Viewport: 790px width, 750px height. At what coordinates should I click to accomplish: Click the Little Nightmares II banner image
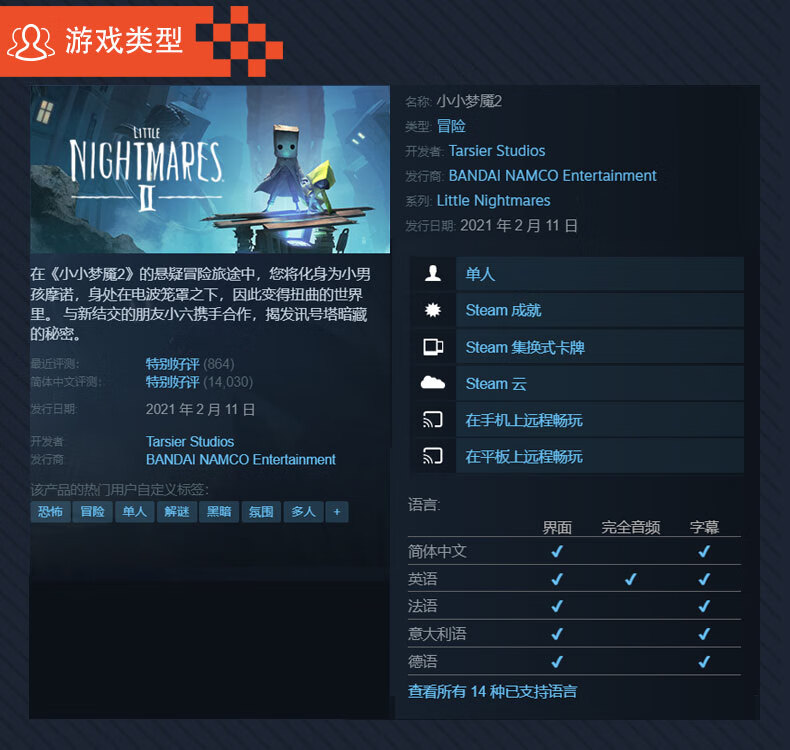(x=210, y=169)
